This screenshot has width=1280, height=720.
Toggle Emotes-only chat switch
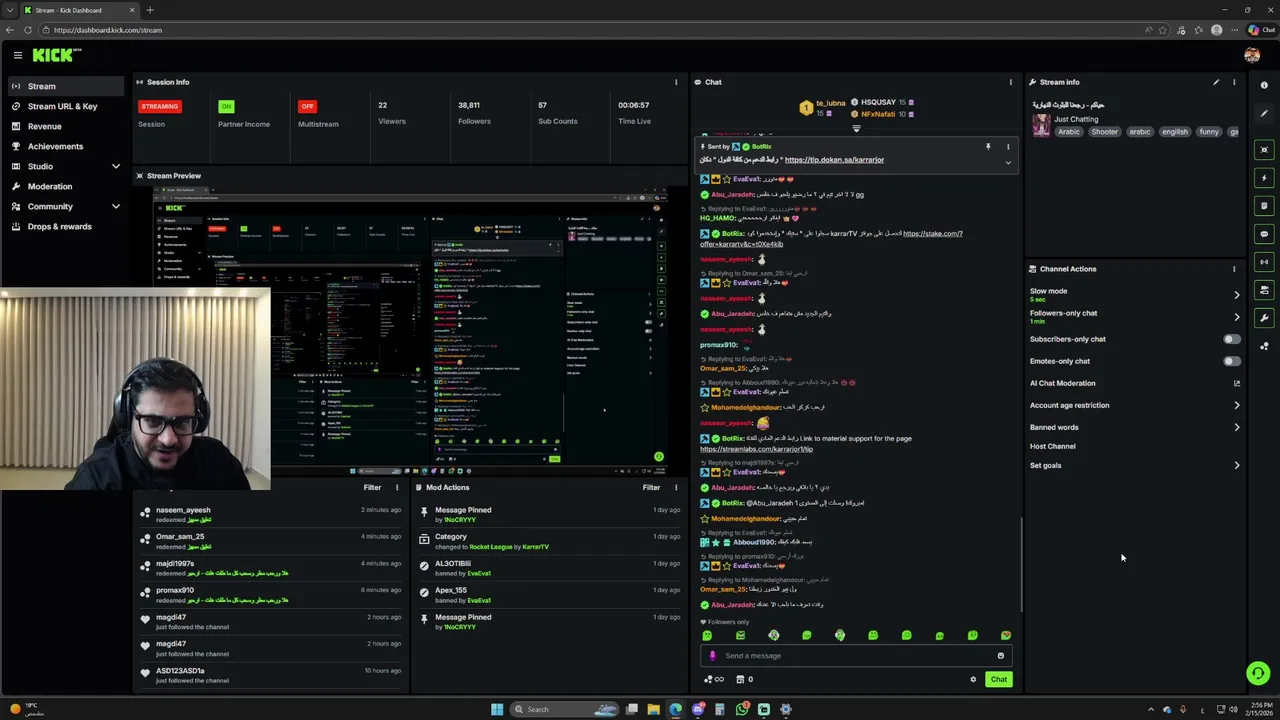1232,361
